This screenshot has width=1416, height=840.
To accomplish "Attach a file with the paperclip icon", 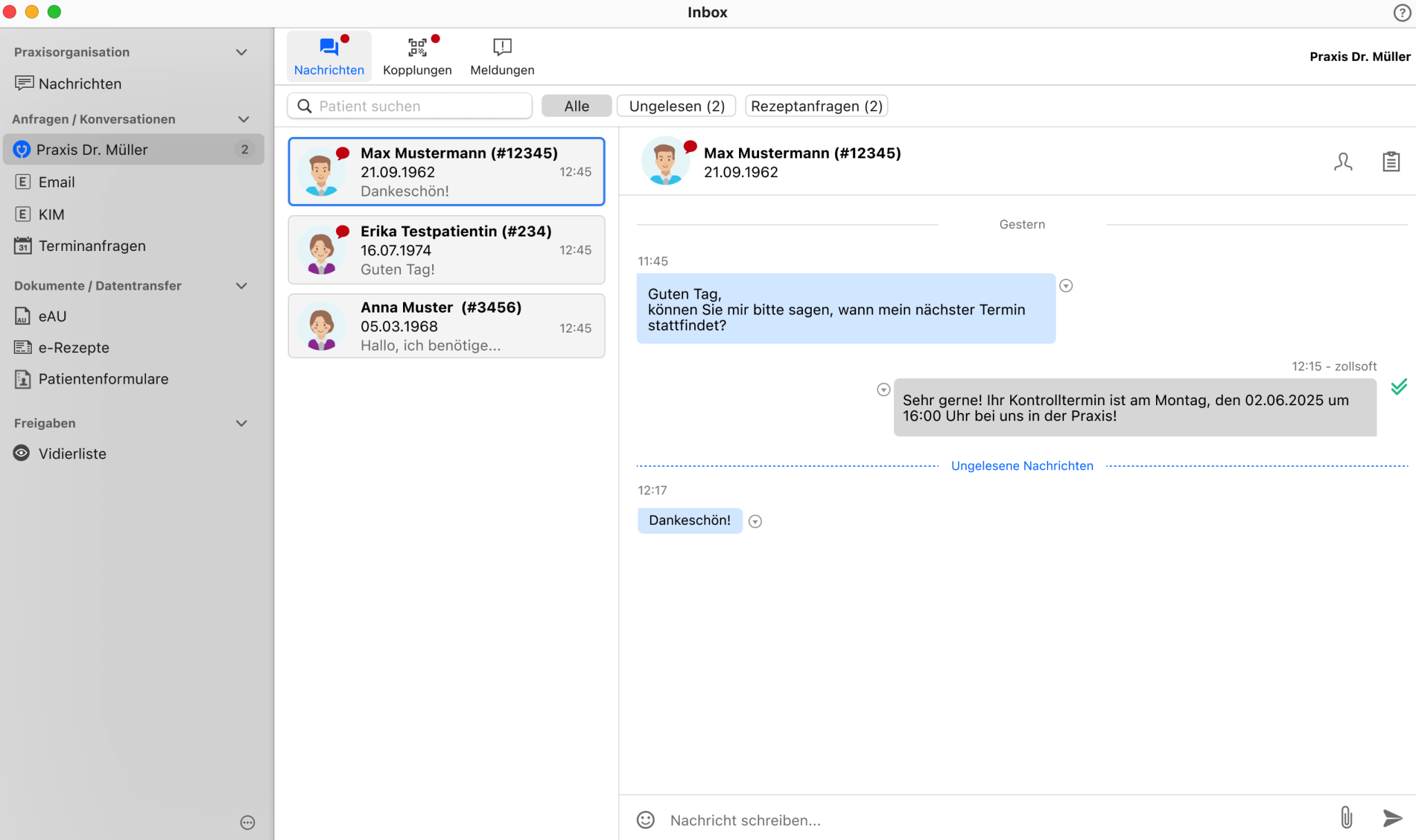I will point(1346,818).
